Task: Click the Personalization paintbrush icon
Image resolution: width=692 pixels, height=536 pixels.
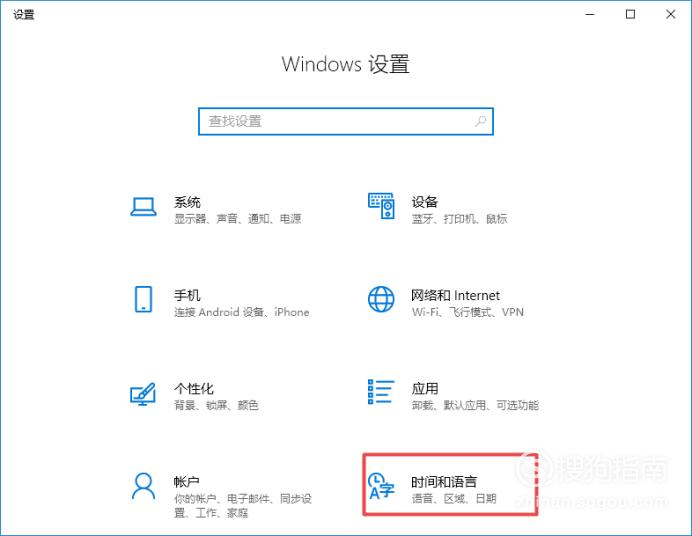Action: (143, 394)
